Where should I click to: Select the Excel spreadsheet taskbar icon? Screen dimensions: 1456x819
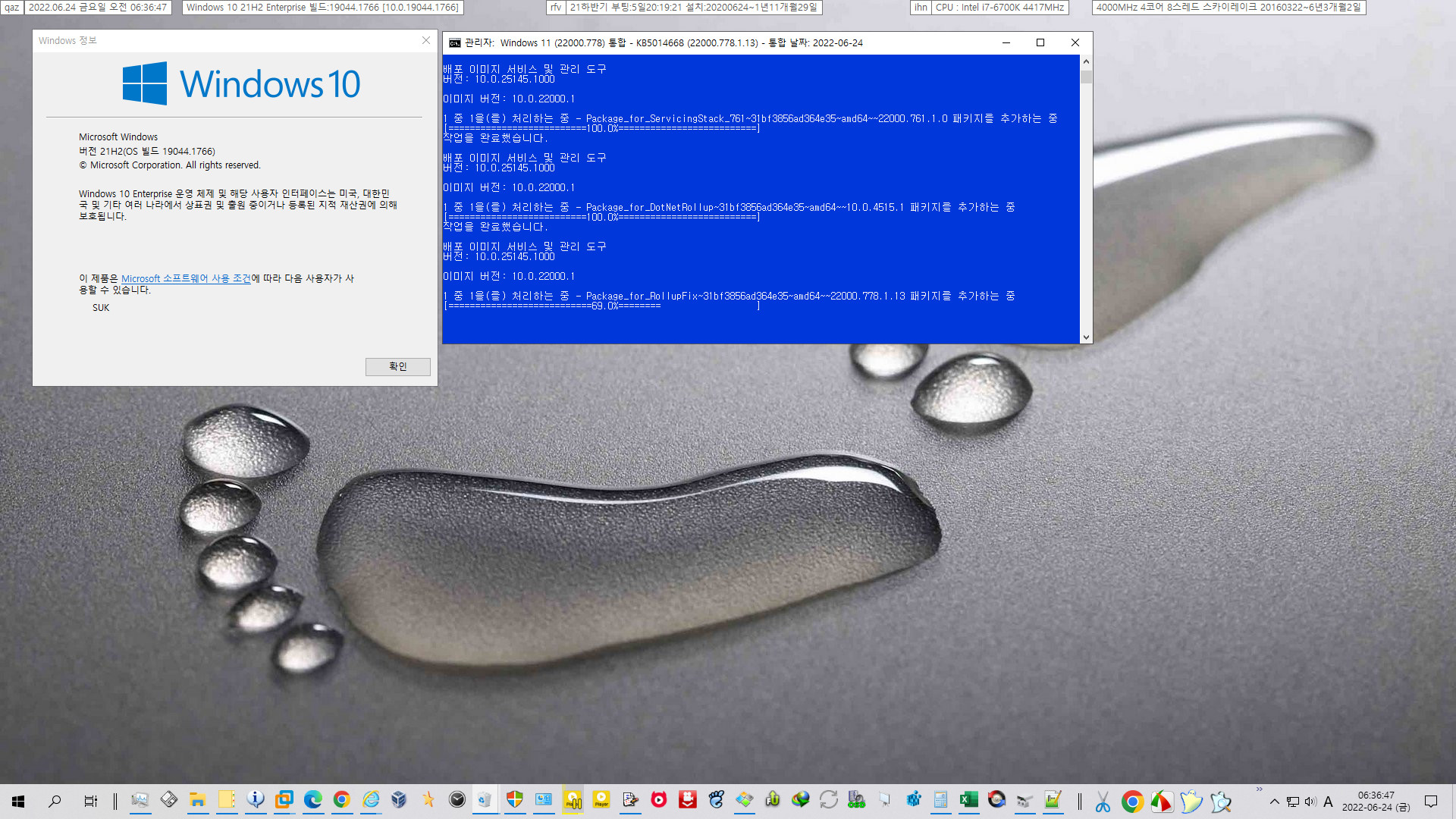(968, 800)
